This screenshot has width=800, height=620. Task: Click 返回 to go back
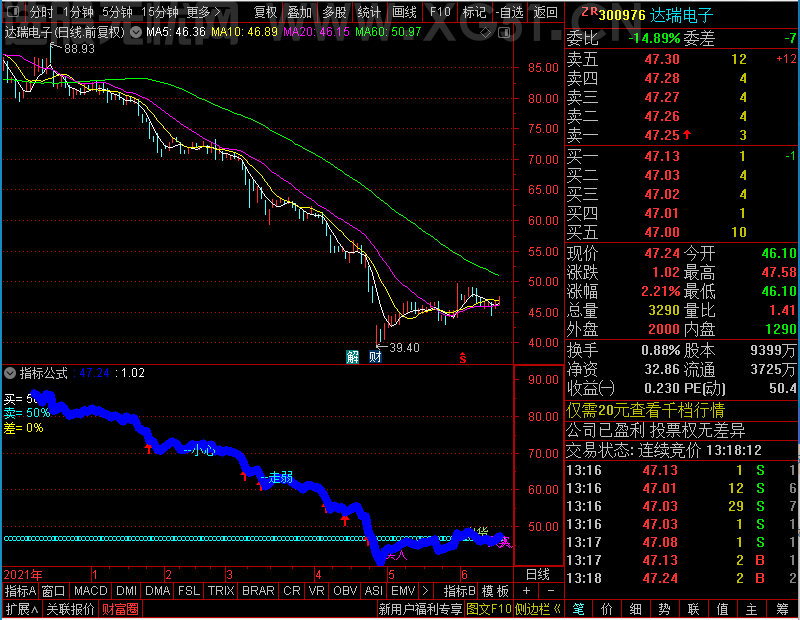pyautogui.click(x=545, y=12)
